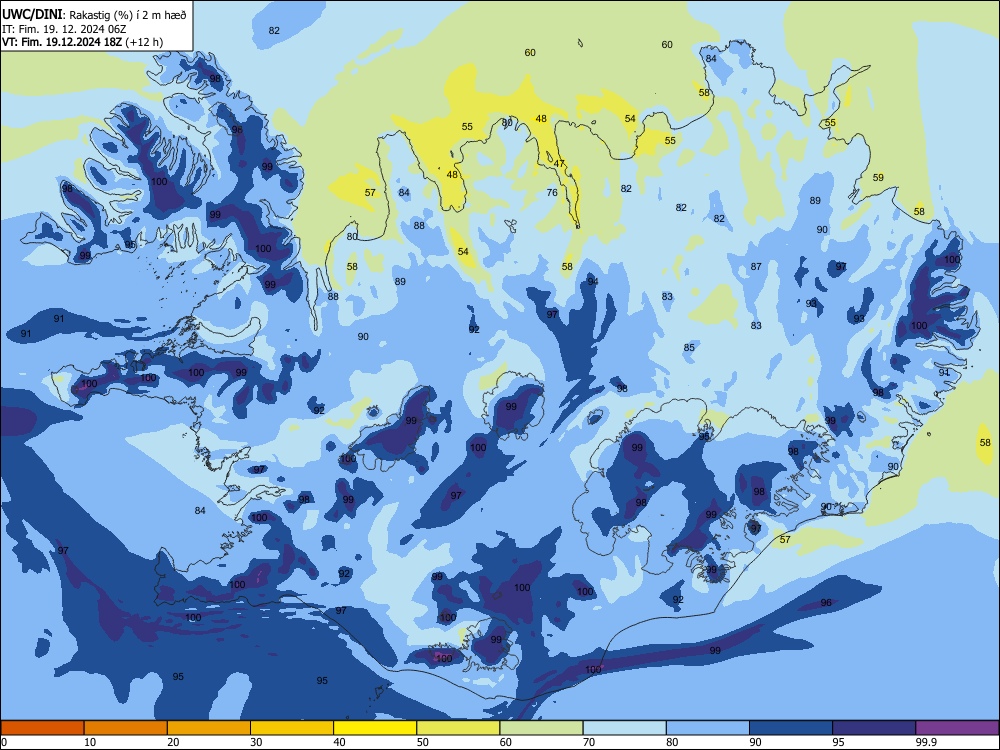Select the 95–99.9 navy legend swatch

[x=874, y=728]
